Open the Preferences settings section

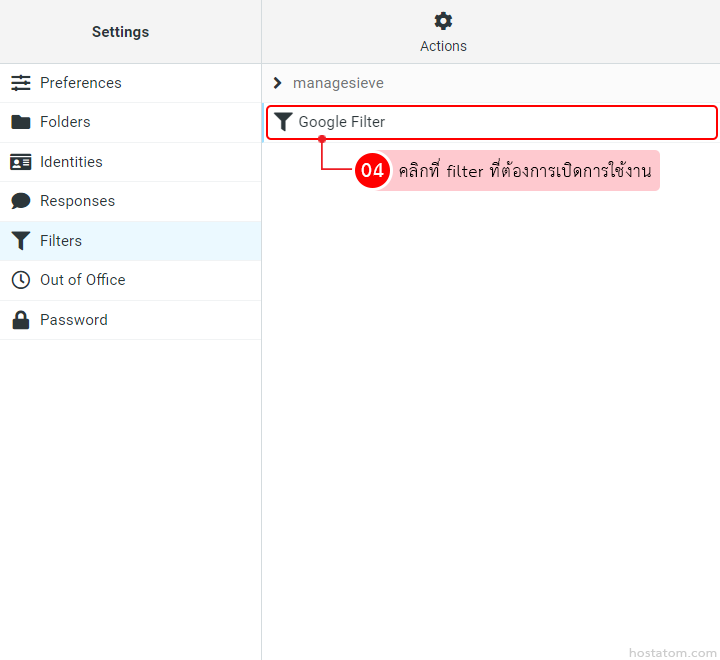[81, 83]
